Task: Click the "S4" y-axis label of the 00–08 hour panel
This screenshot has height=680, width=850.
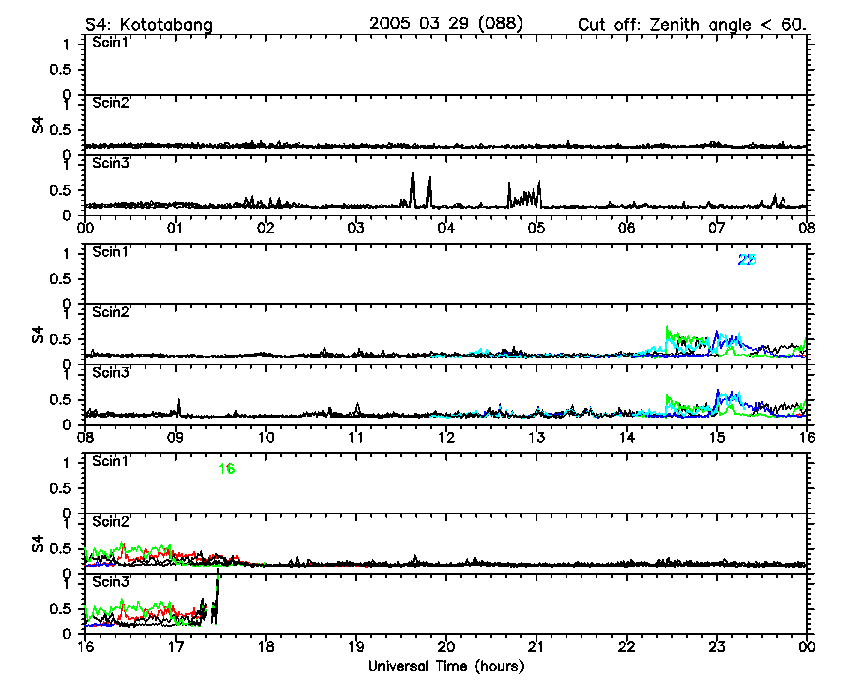Action: pyautogui.click(x=37, y=125)
